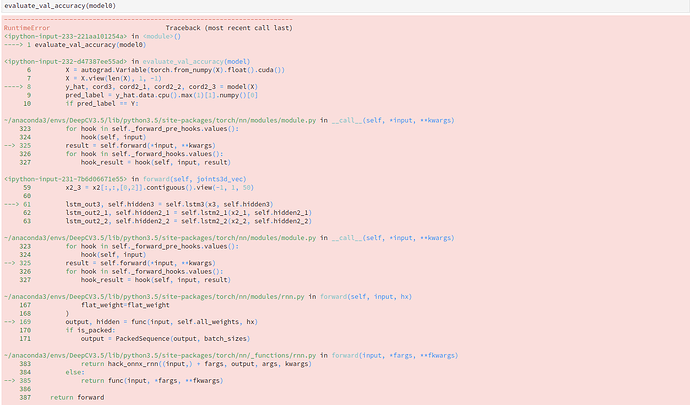This screenshot has height=405, width=690.
Task: Click the ipython-input-231-7b6d06671e55 reference
Action: coord(66,179)
